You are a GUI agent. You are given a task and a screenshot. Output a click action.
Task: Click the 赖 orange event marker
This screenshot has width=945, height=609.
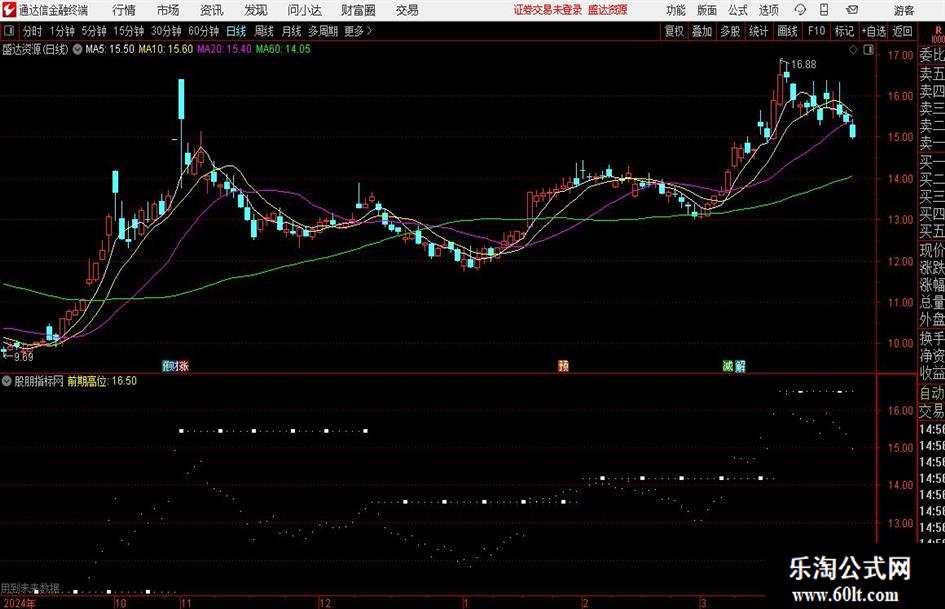point(564,365)
